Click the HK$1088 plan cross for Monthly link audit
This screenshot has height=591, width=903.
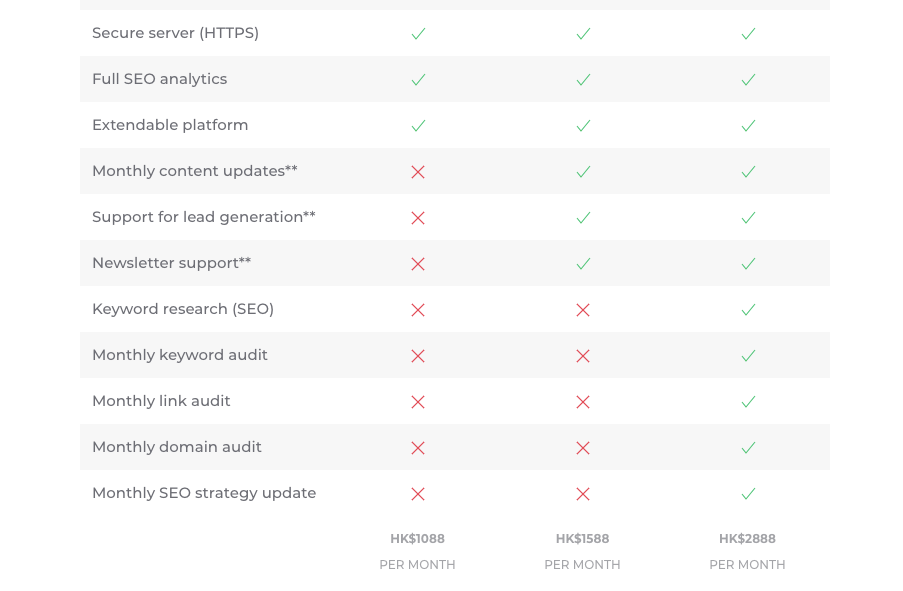418,402
